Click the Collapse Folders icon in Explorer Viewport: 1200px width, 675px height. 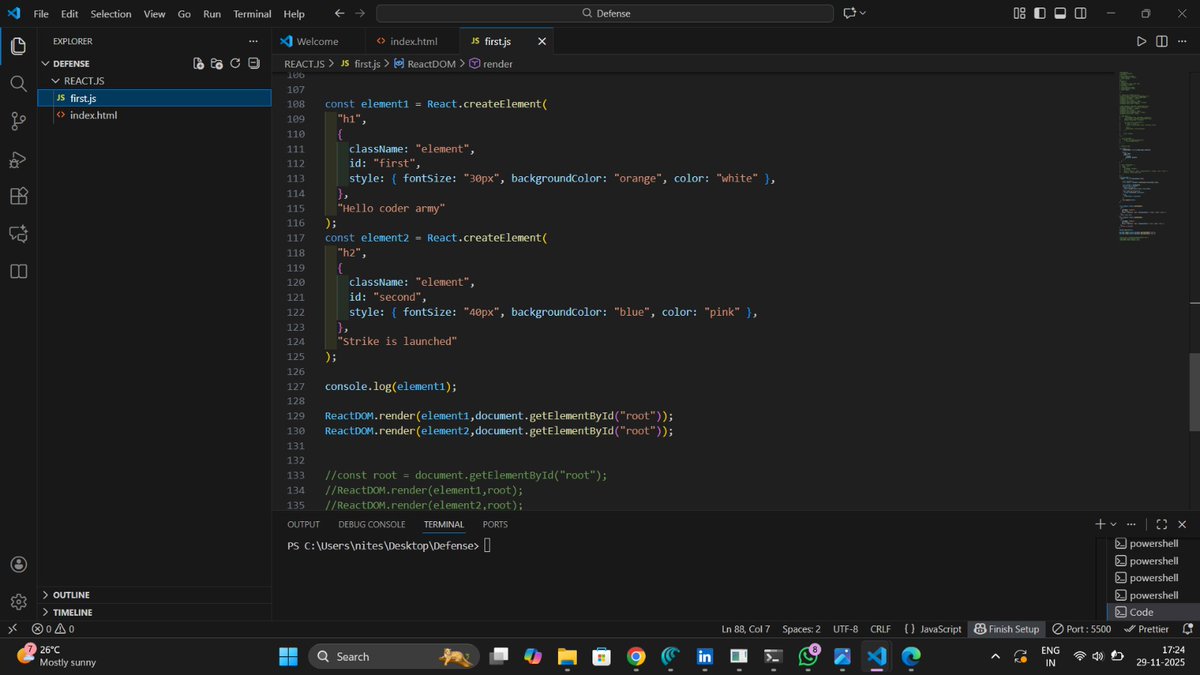pyautogui.click(x=254, y=63)
